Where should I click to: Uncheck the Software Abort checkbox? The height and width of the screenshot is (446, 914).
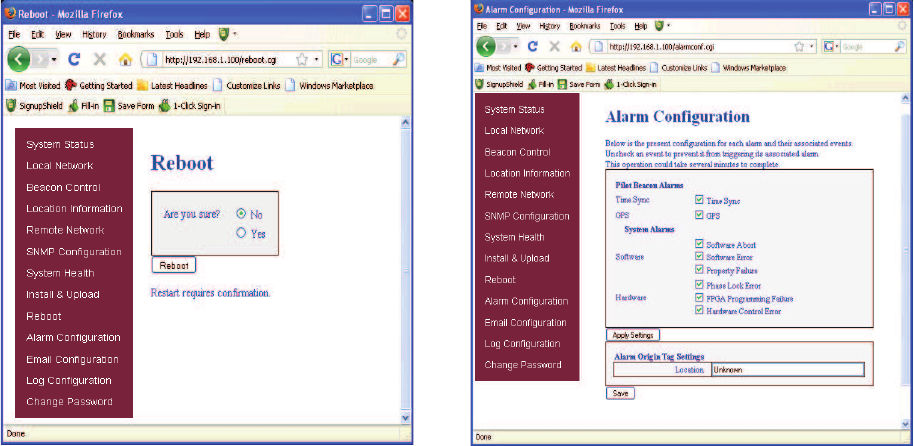(699, 244)
